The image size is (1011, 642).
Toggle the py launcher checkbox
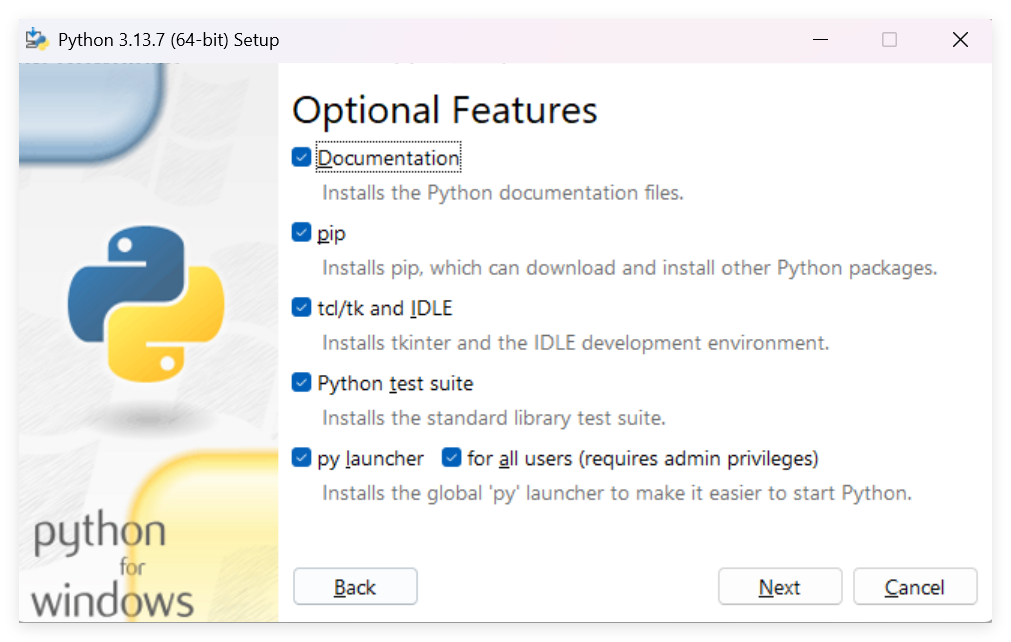(x=301, y=458)
